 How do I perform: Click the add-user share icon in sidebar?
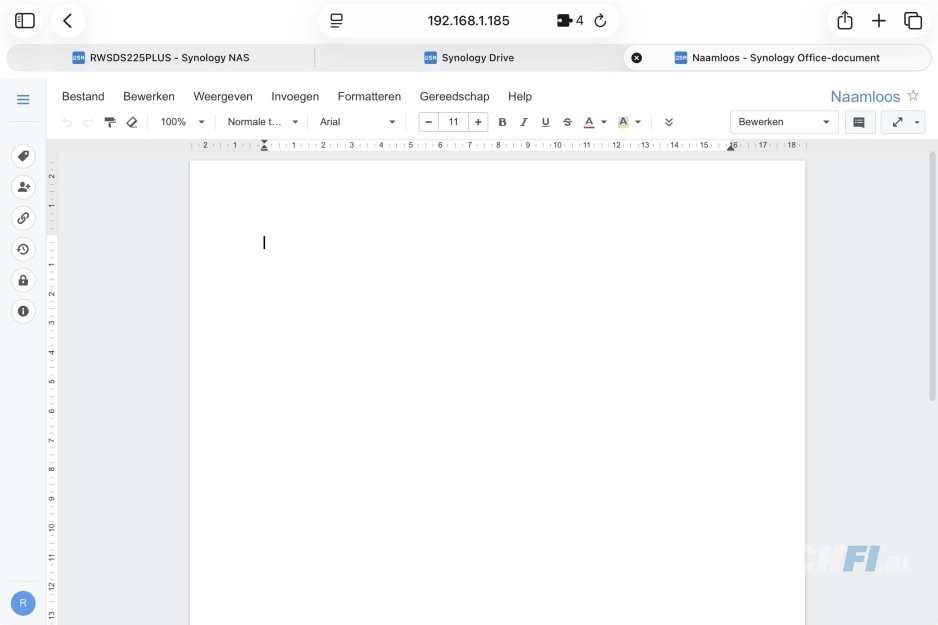pos(23,187)
